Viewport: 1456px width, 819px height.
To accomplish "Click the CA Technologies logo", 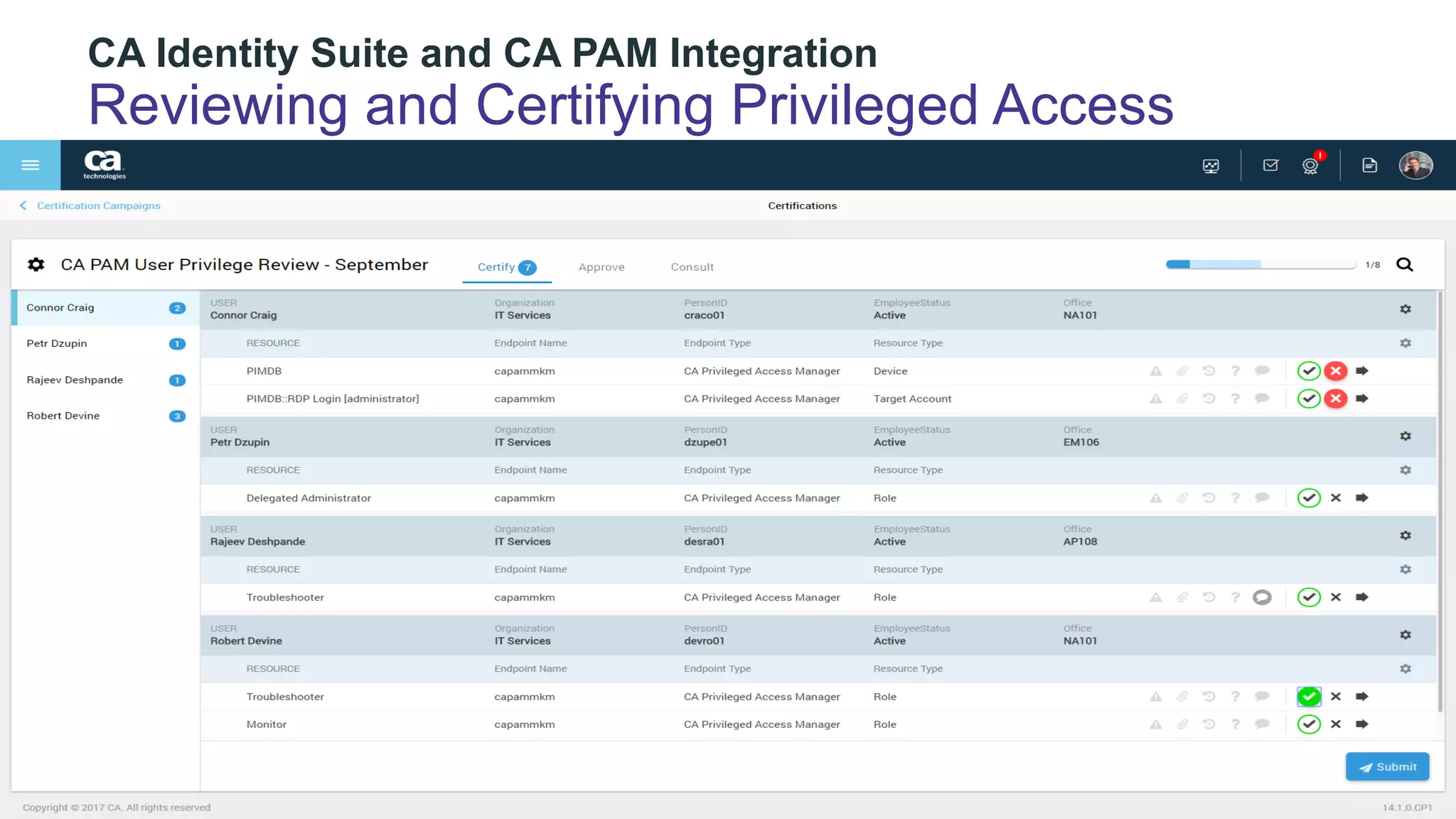I will pyautogui.click(x=104, y=165).
